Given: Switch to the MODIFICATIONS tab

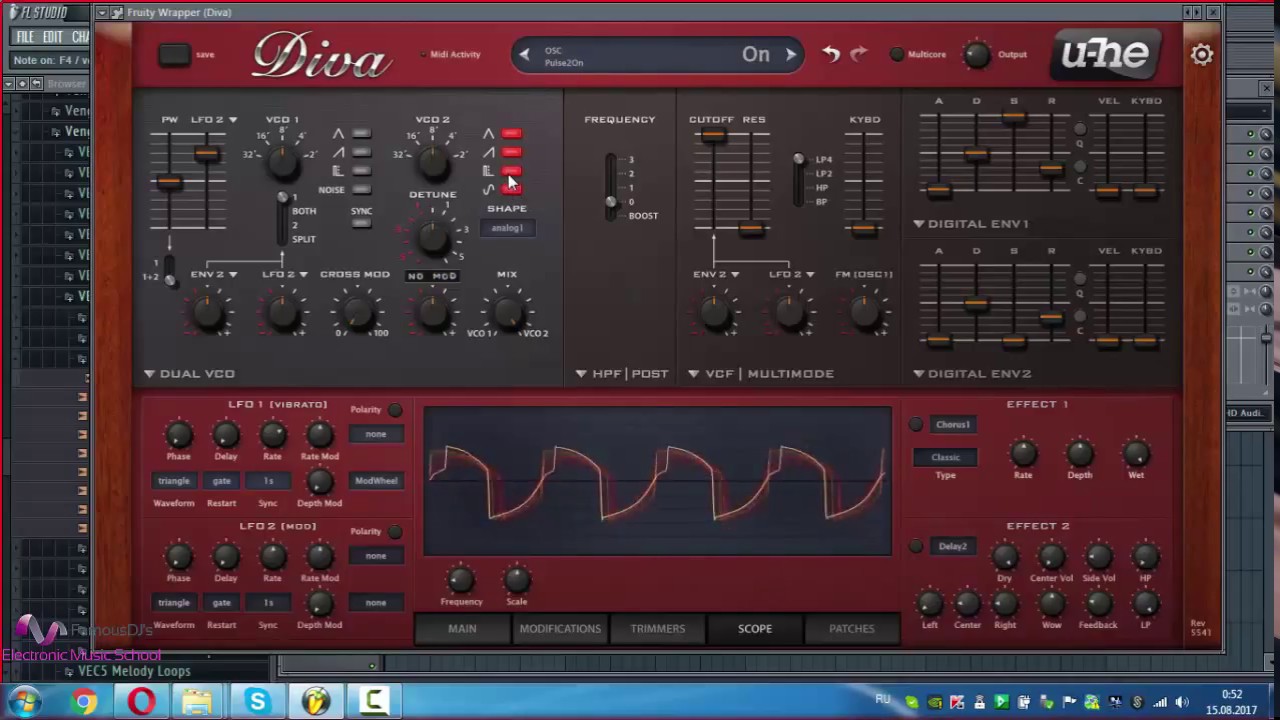Looking at the screenshot, I should (560, 628).
